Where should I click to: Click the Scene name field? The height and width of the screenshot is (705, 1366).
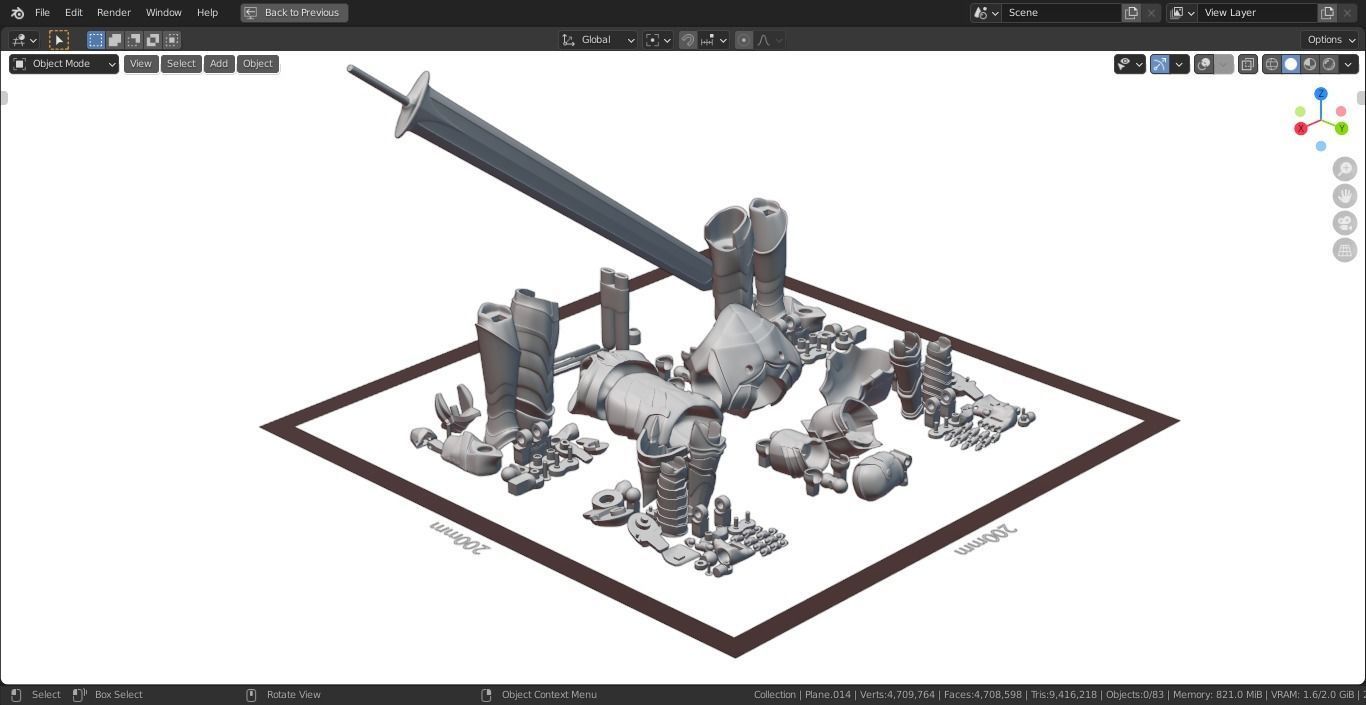click(x=1062, y=13)
